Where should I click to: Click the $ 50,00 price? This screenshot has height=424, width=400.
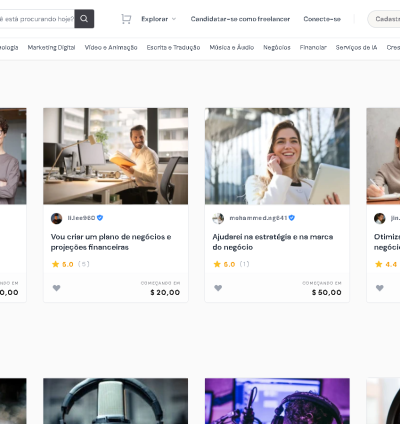(327, 292)
